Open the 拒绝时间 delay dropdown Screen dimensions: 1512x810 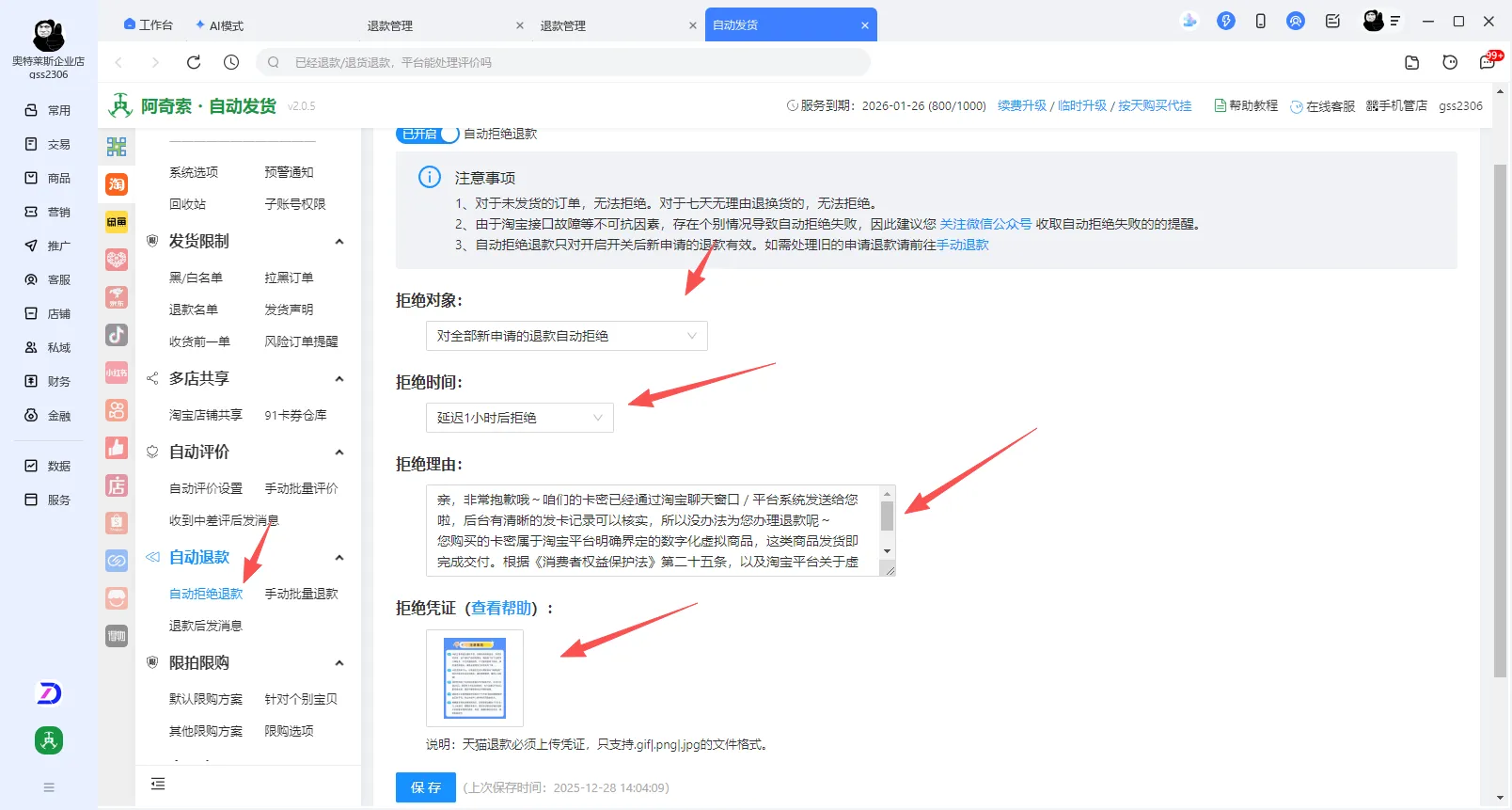coord(519,418)
